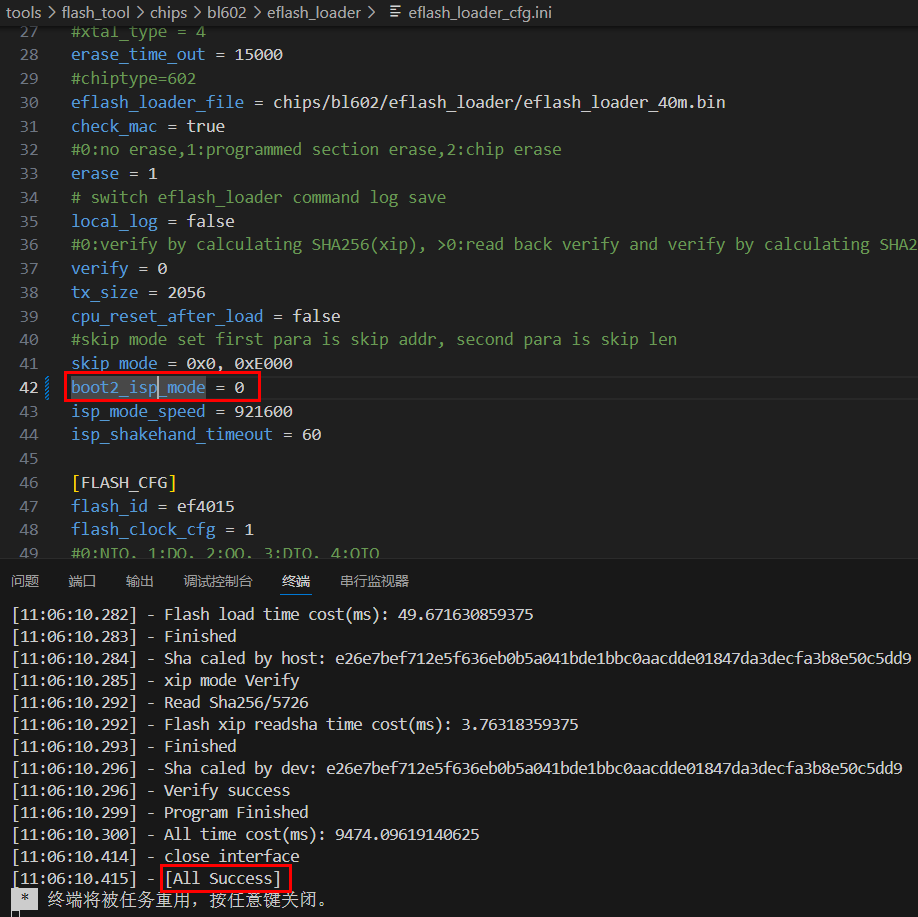Click the '[All Success]' terminal message
The height and width of the screenshot is (917, 918).
click(x=224, y=878)
